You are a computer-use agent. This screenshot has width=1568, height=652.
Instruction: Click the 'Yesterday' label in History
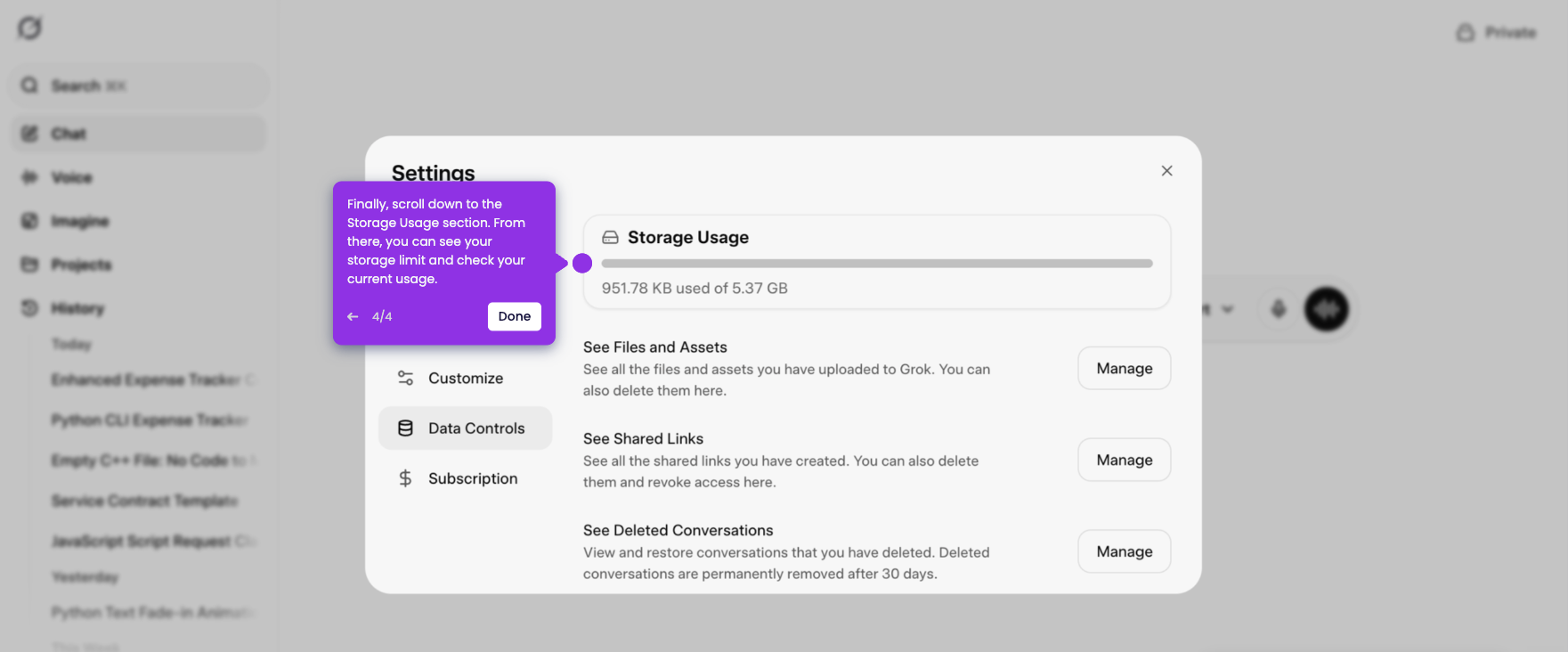pyautogui.click(x=85, y=577)
